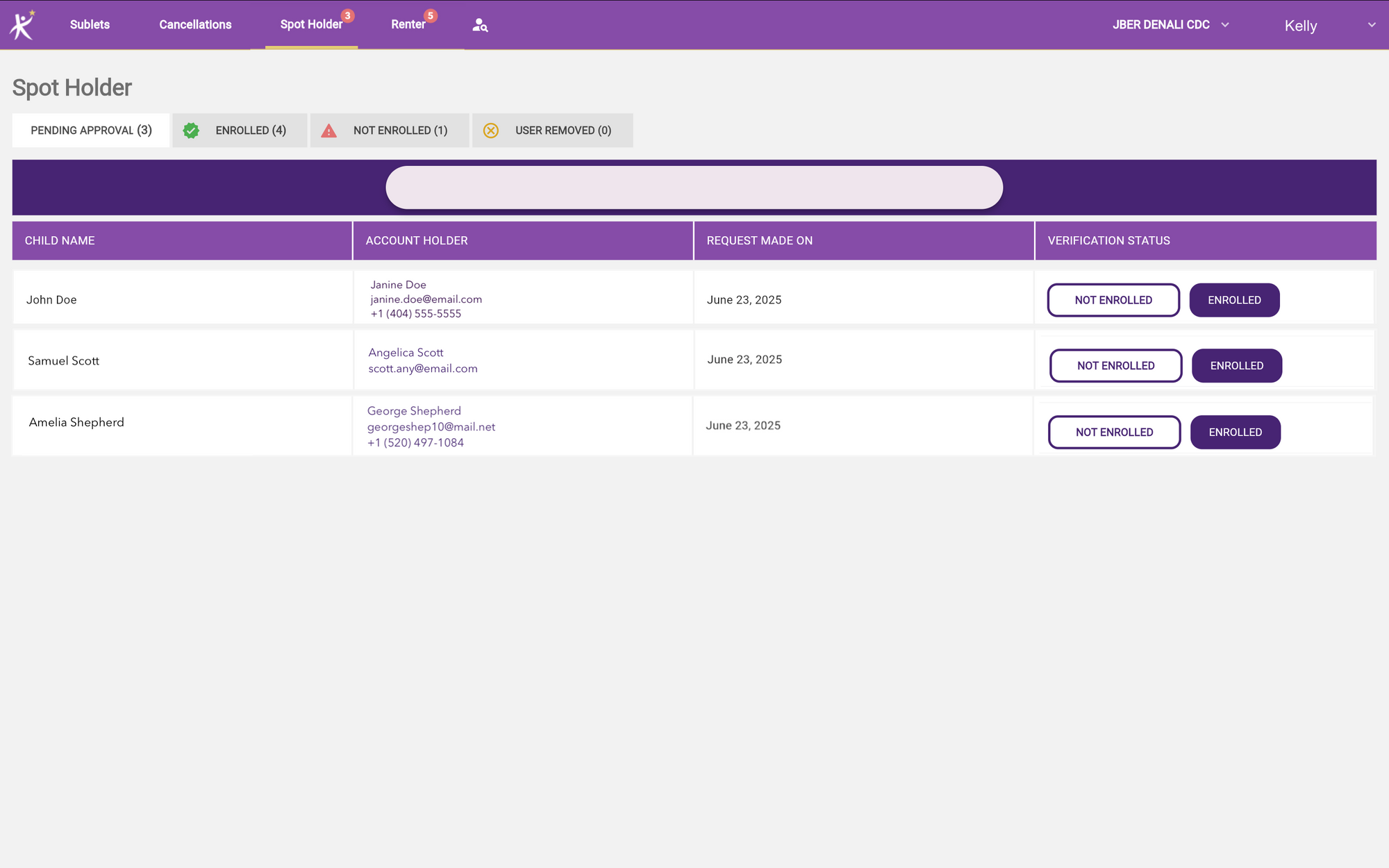Expand the JBER DENALI CDC dropdown

pyautogui.click(x=1170, y=25)
